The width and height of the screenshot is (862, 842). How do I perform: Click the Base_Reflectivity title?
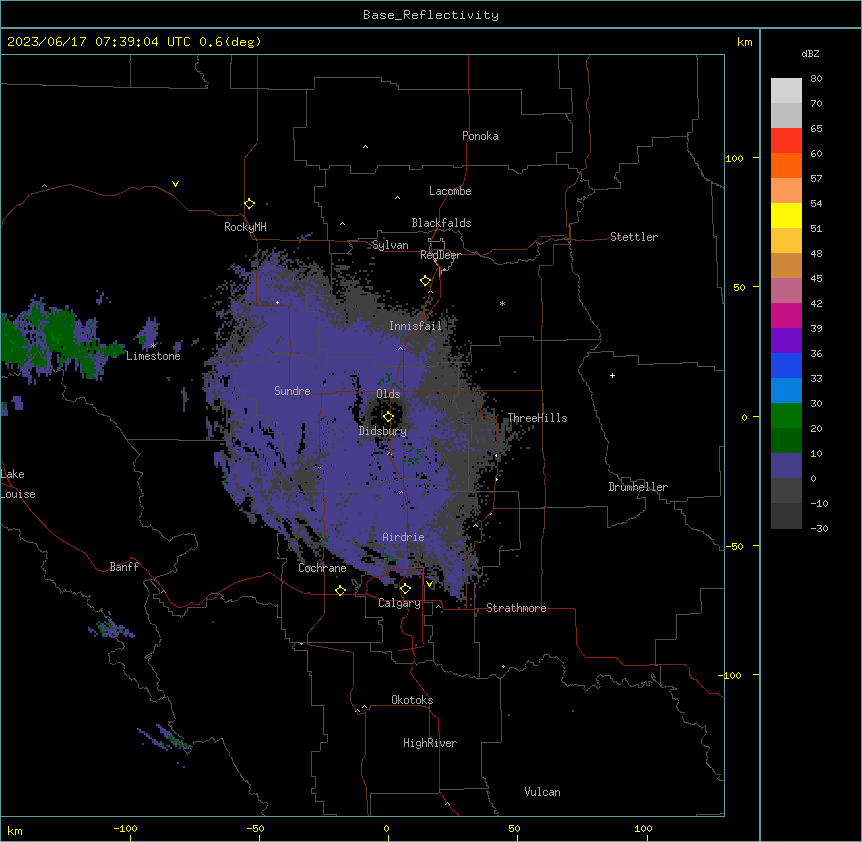point(431,15)
